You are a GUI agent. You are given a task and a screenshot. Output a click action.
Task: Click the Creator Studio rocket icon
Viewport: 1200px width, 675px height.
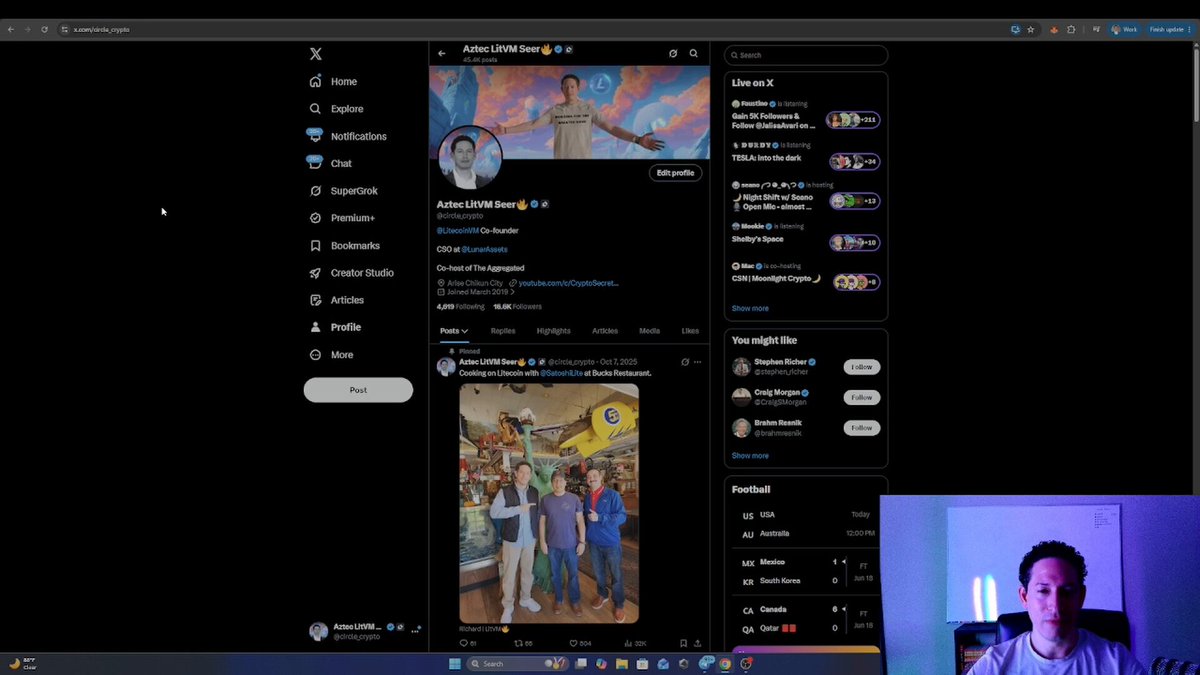(x=316, y=273)
